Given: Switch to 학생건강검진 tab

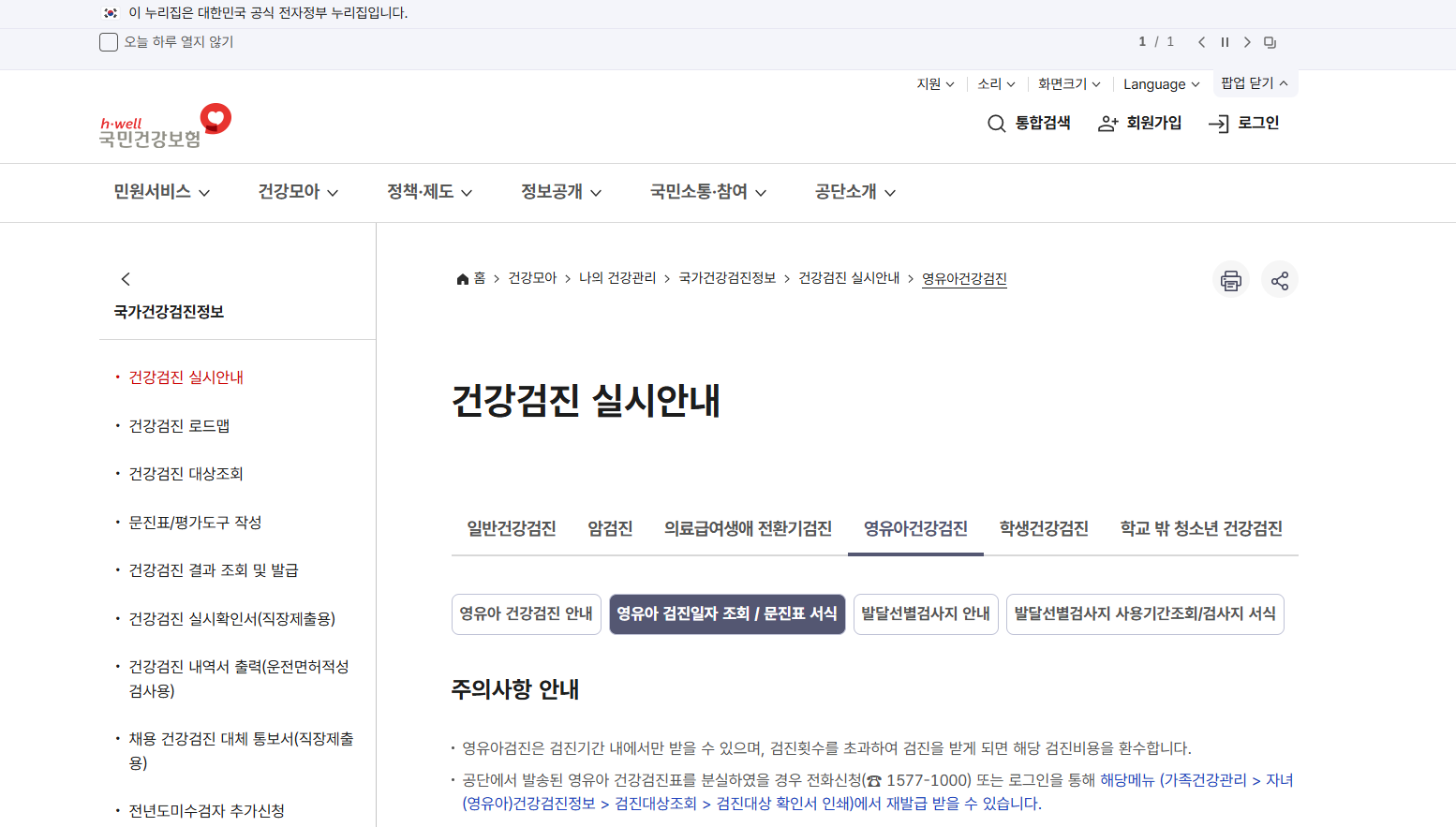Looking at the screenshot, I should pos(1044,528).
